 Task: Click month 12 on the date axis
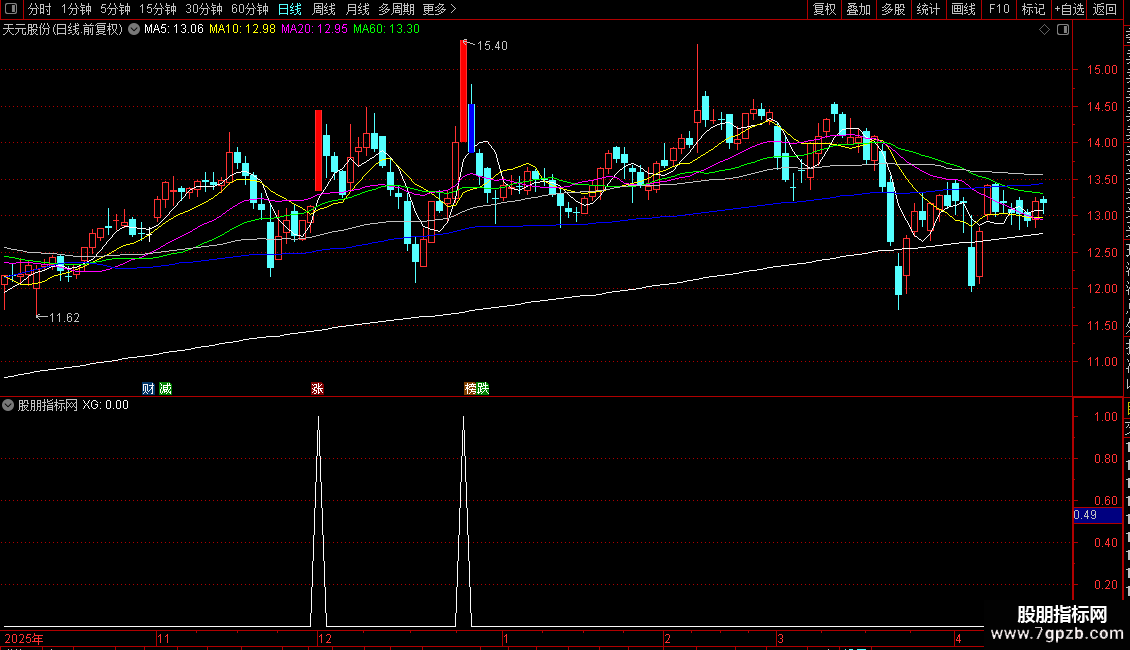pos(325,638)
